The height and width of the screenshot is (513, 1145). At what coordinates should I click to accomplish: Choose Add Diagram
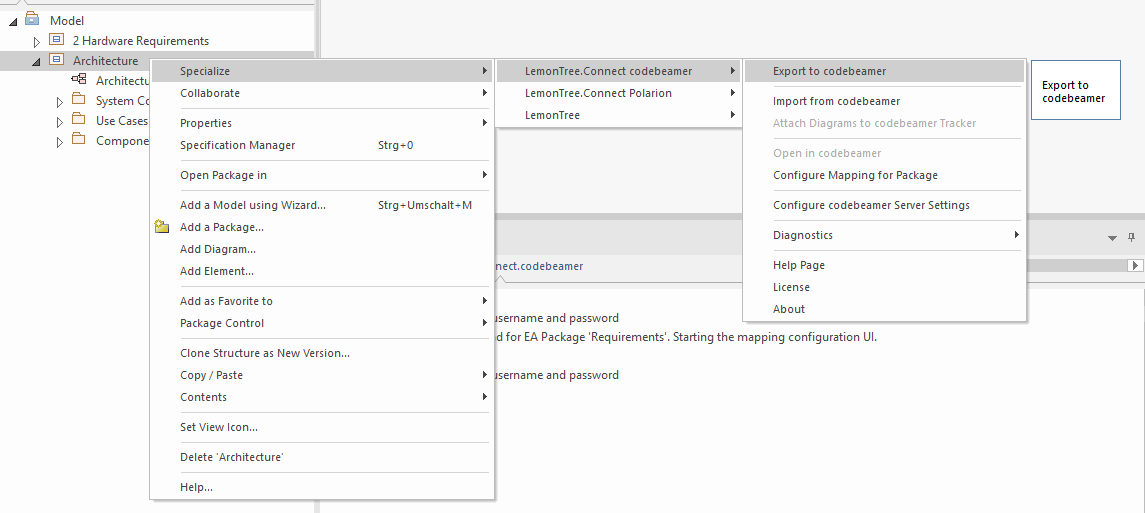point(322,249)
